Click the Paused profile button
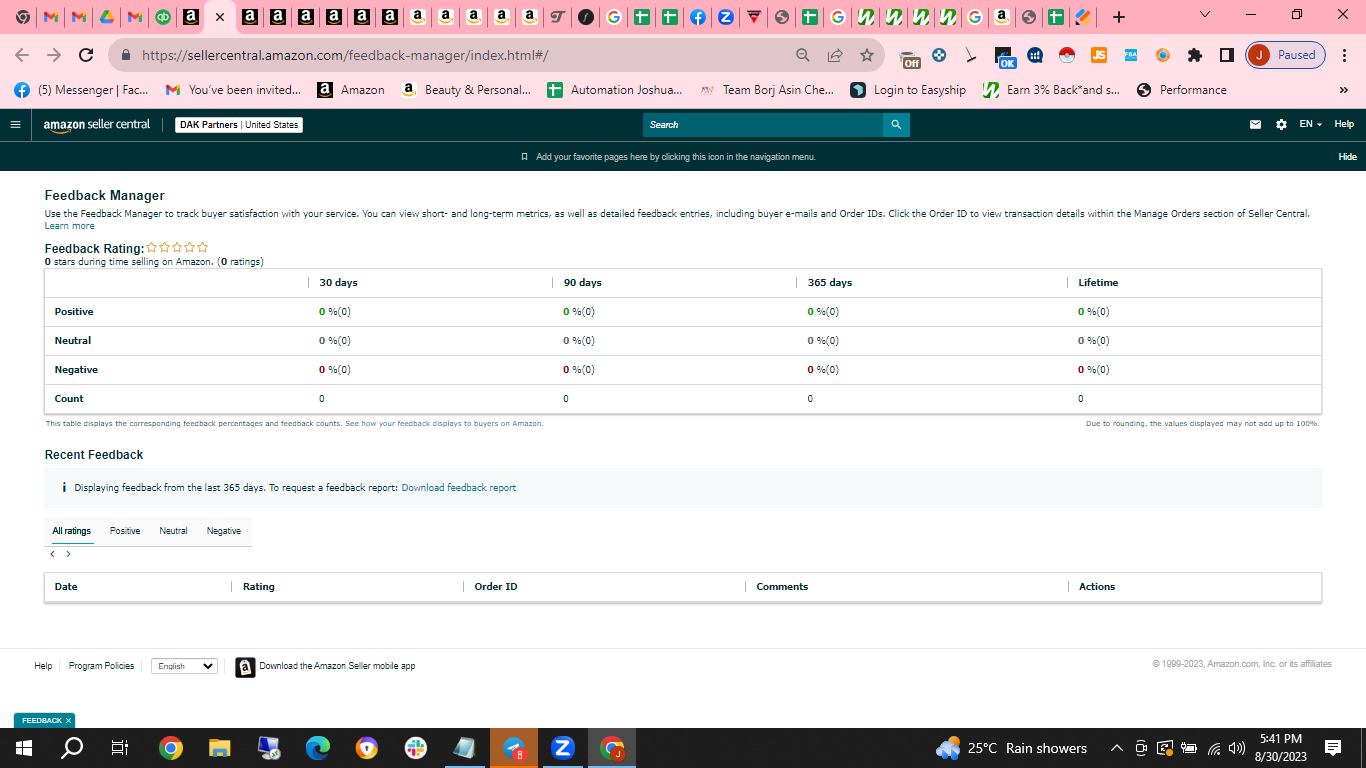Screen dimensions: 1366x768 coord(1285,55)
